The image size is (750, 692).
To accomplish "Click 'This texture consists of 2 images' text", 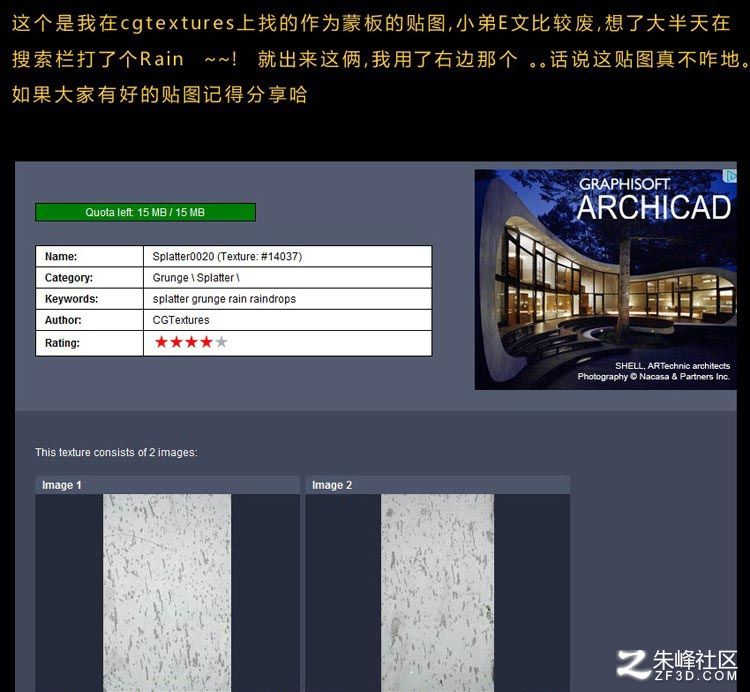I will (116, 452).
